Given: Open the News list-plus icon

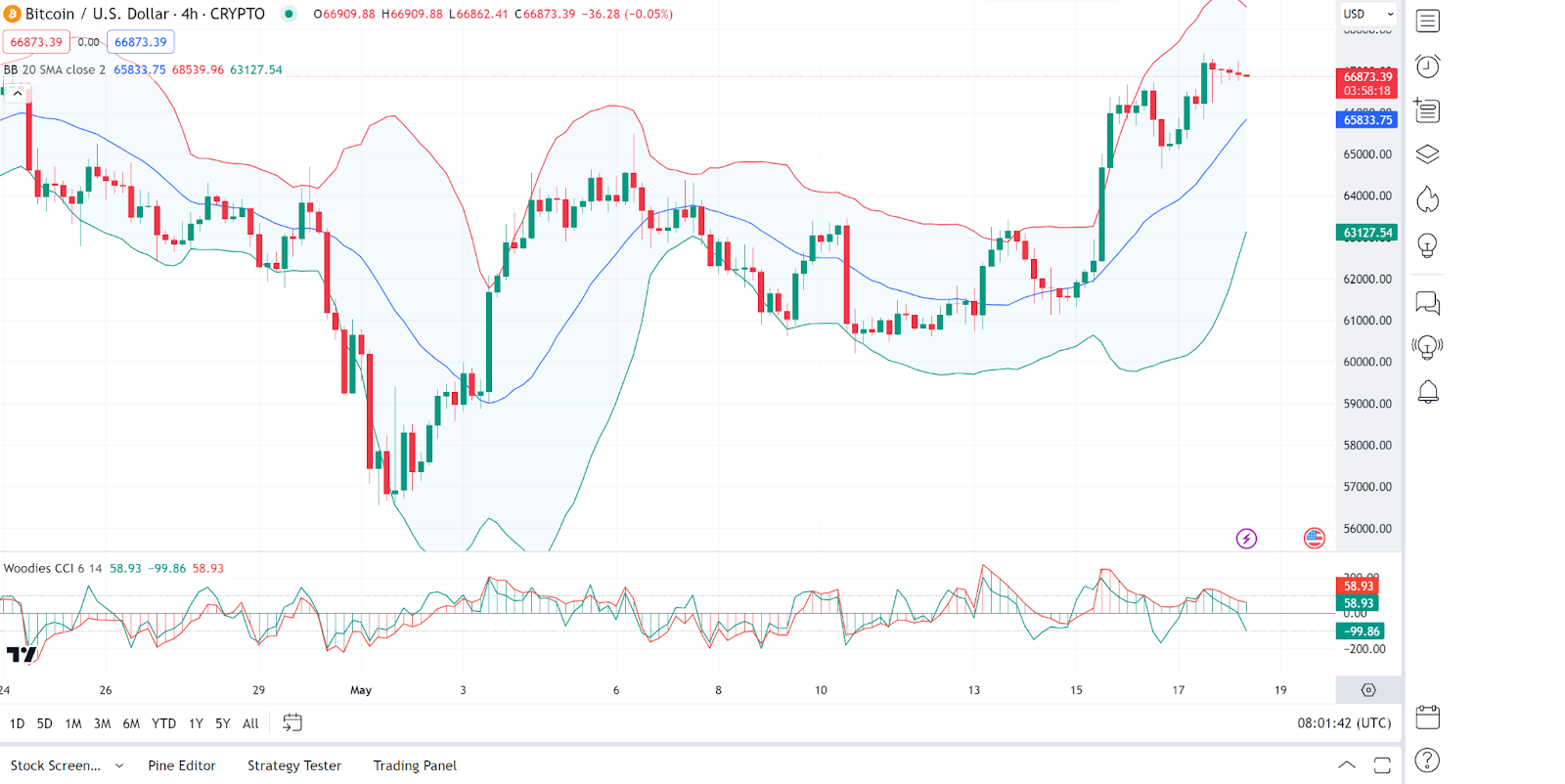Looking at the screenshot, I should [1427, 110].
